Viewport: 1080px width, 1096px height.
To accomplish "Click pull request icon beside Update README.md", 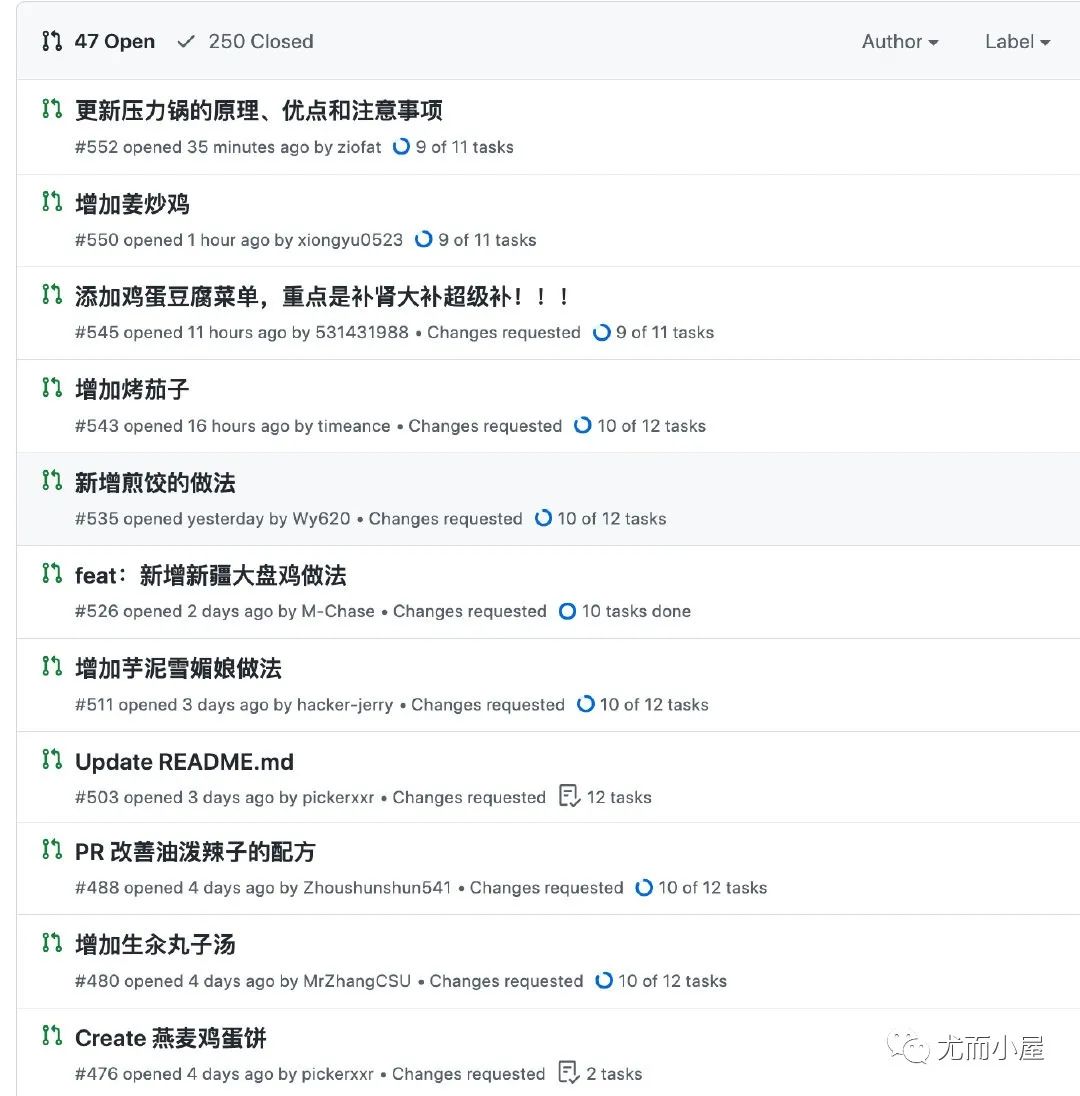I will tap(52, 759).
